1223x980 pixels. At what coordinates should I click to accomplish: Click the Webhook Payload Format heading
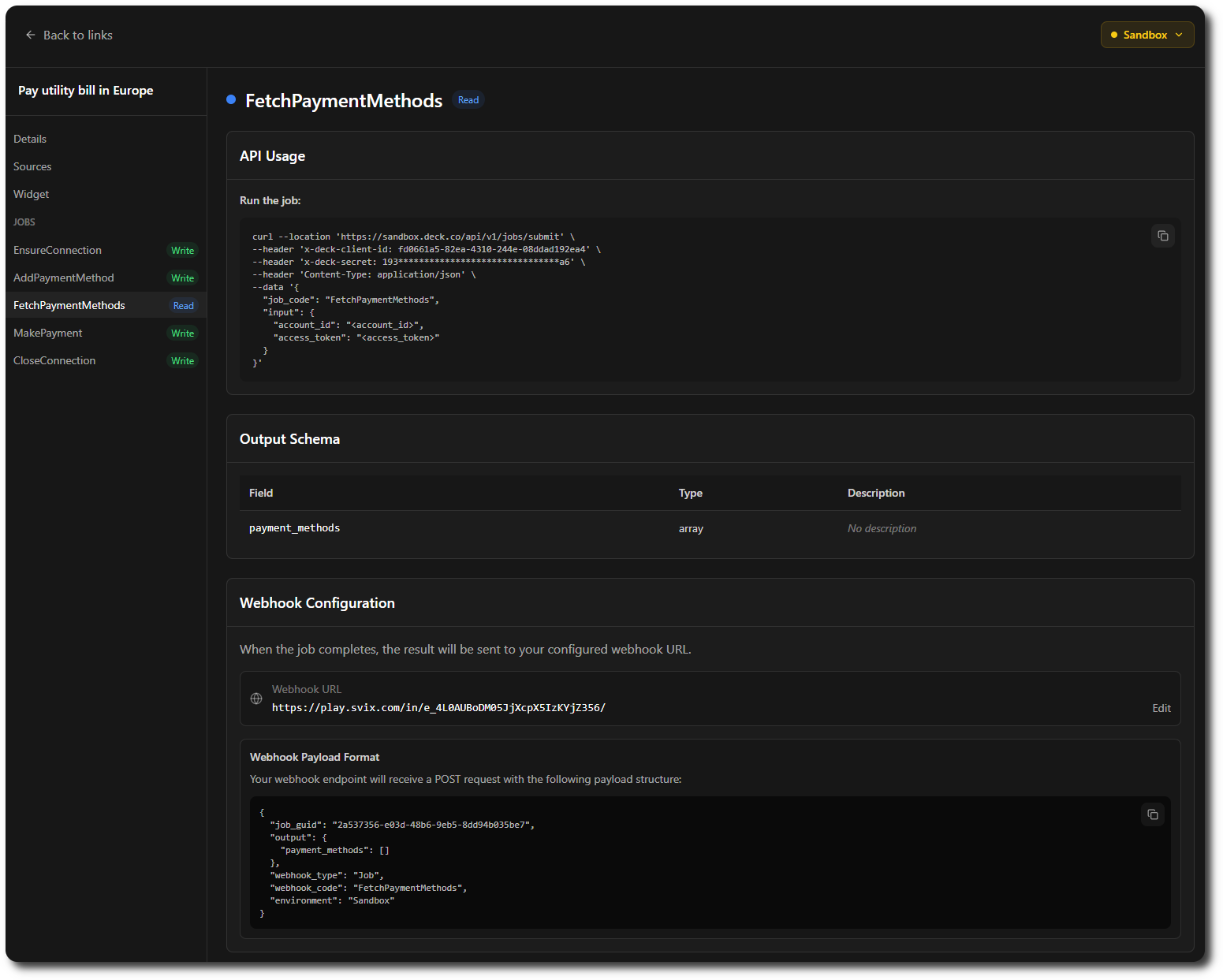315,757
